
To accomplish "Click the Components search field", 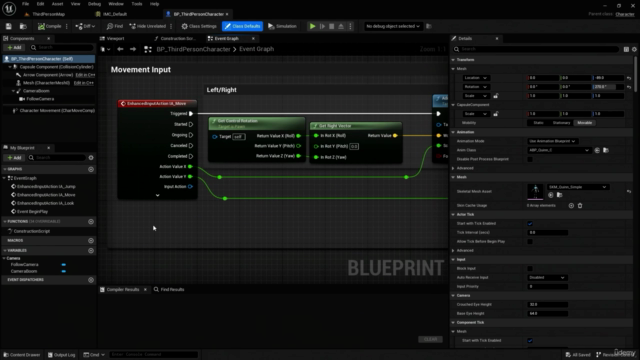I will [61, 47].
